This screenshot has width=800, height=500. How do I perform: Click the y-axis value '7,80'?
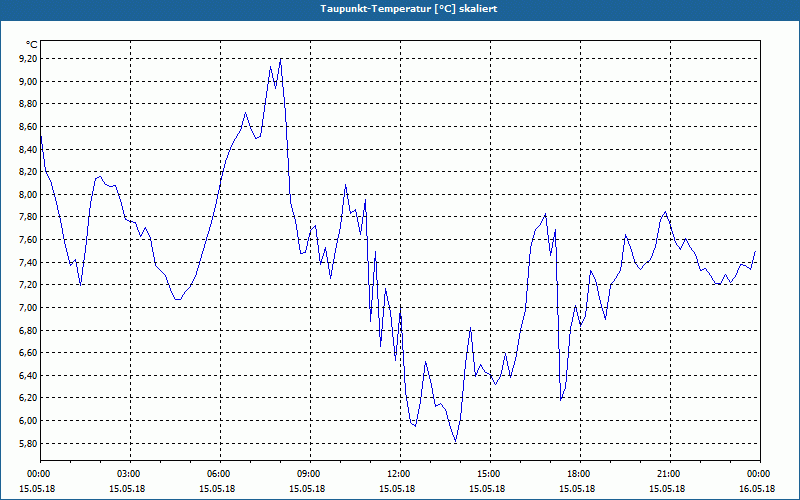pyautogui.click(x=28, y=217)
